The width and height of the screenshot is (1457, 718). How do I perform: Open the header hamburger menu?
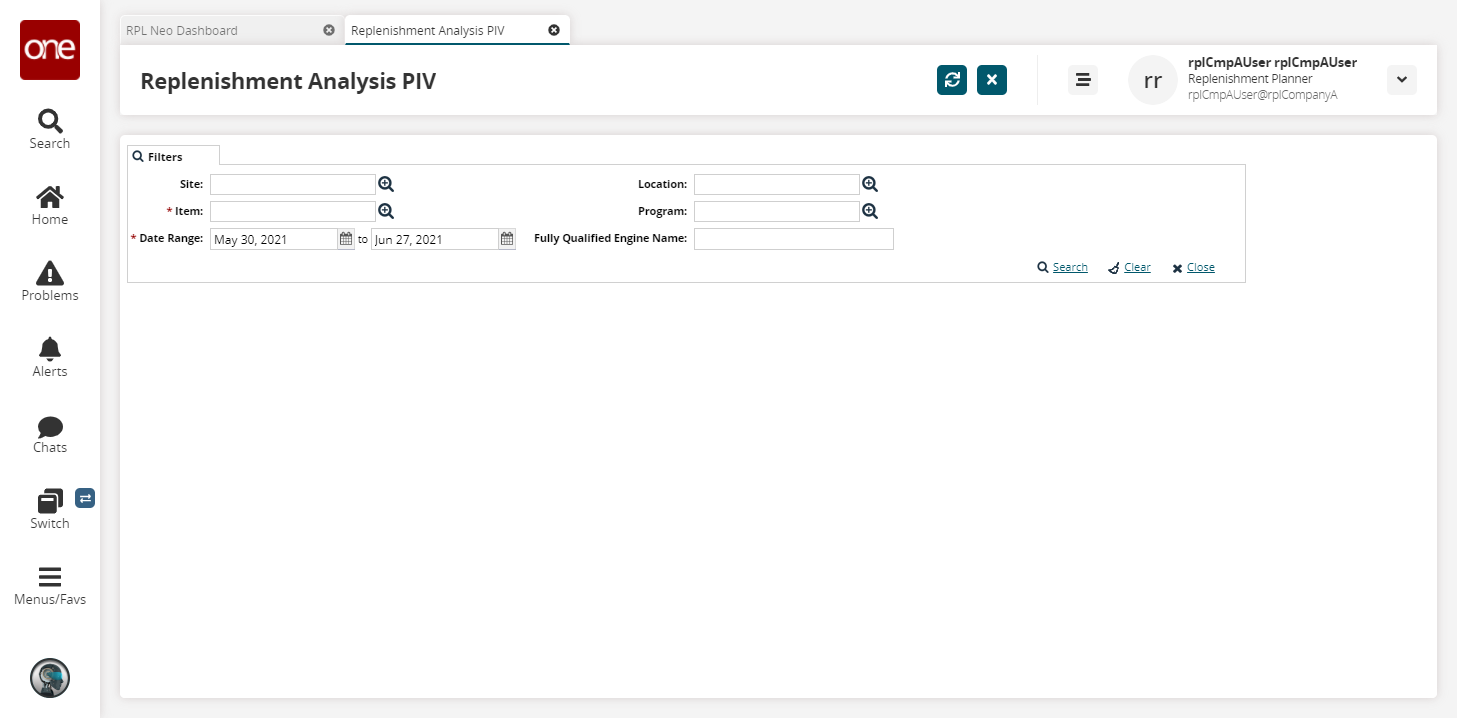tap(1083, 80)
